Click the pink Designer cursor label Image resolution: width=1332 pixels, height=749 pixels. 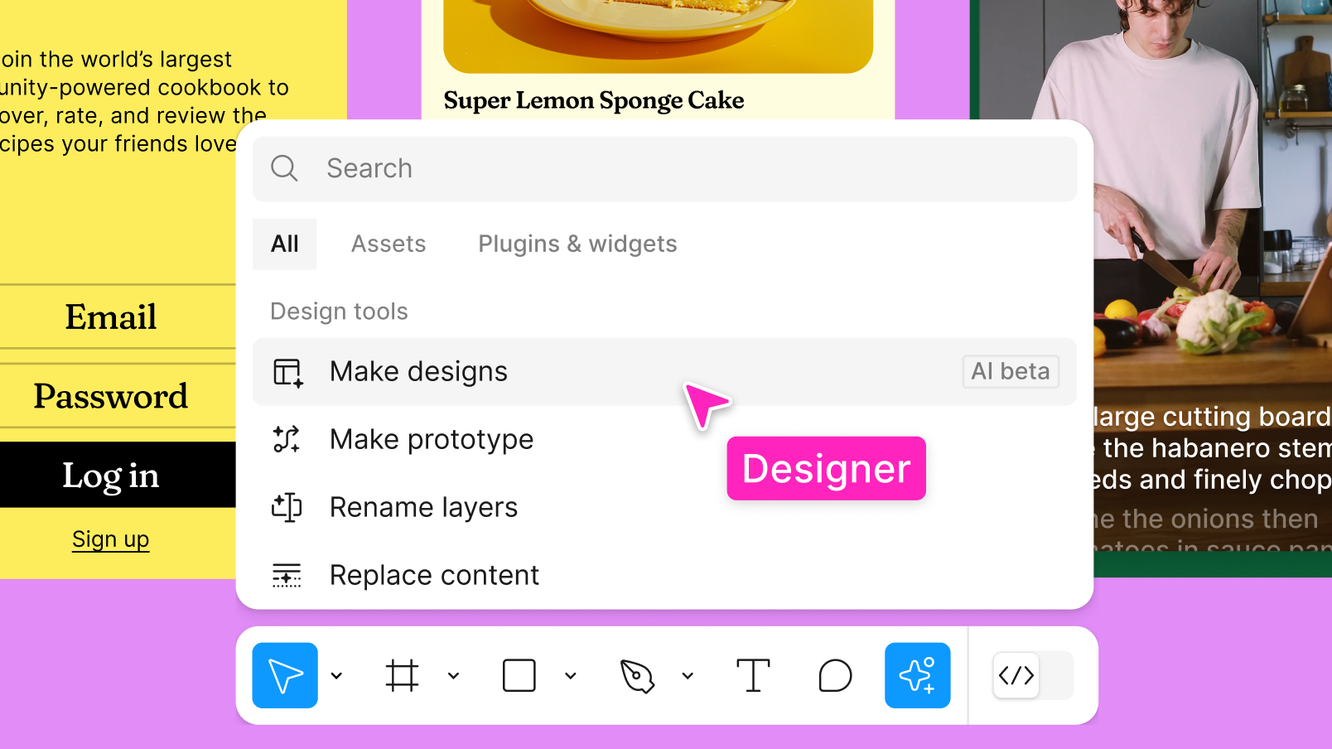pyautogui.click(x=826, y=468)
